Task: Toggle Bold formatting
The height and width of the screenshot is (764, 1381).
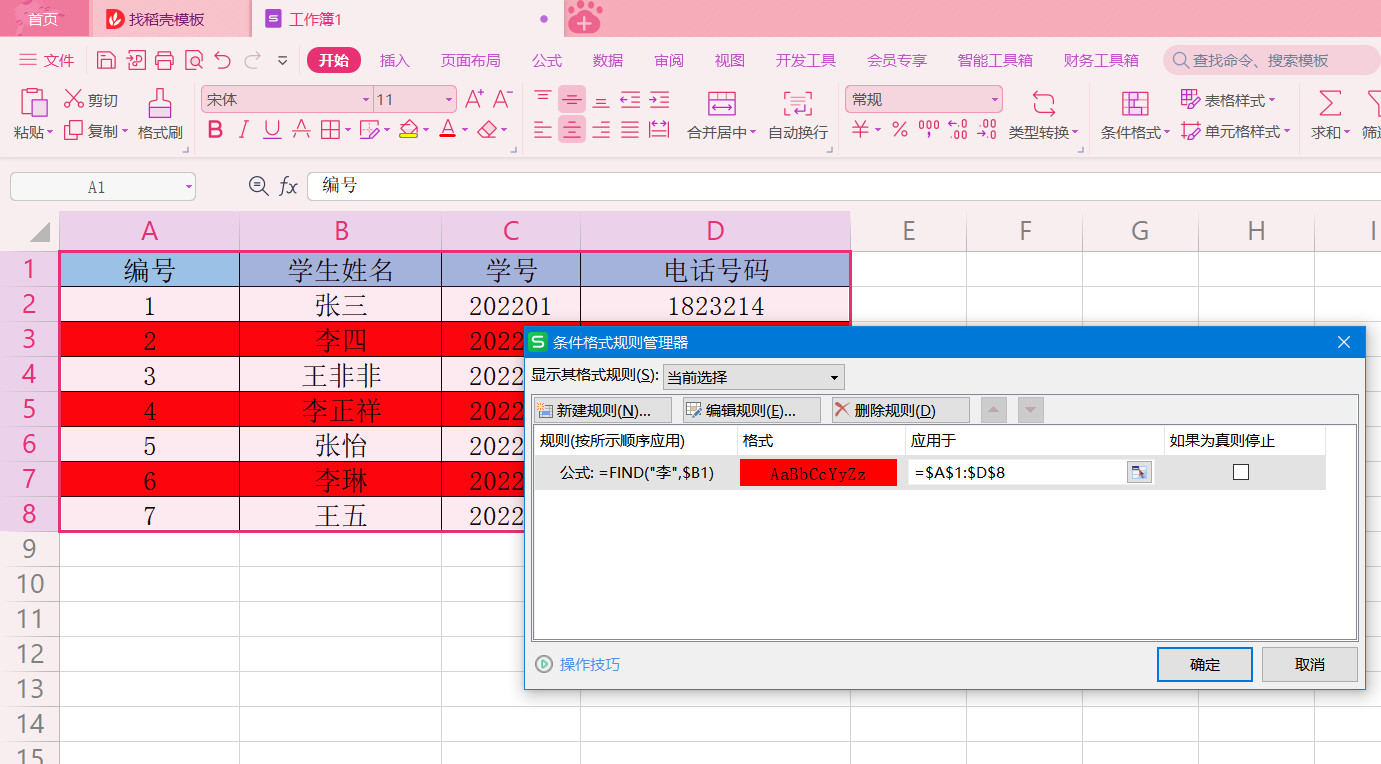Action: pyautogui.click(x=215, y=130)
